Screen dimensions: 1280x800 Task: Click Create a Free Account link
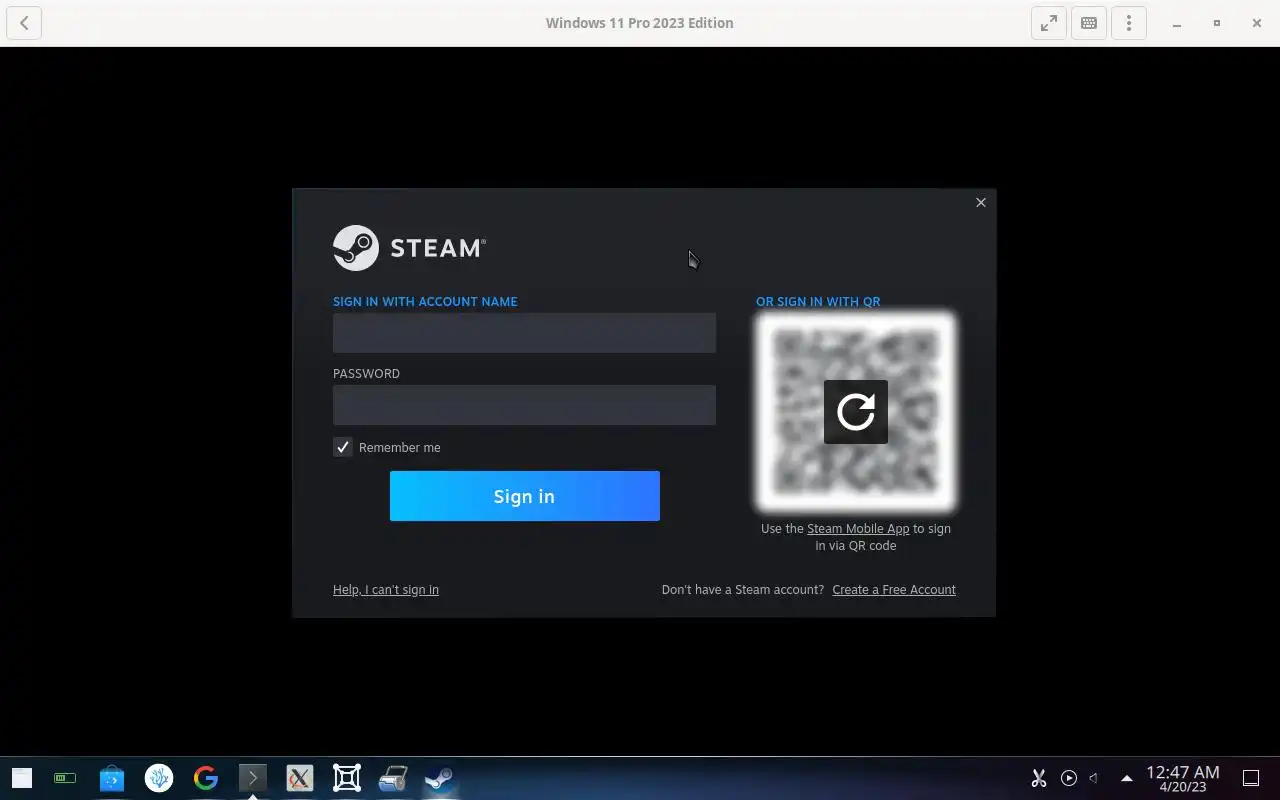[894, 590]
